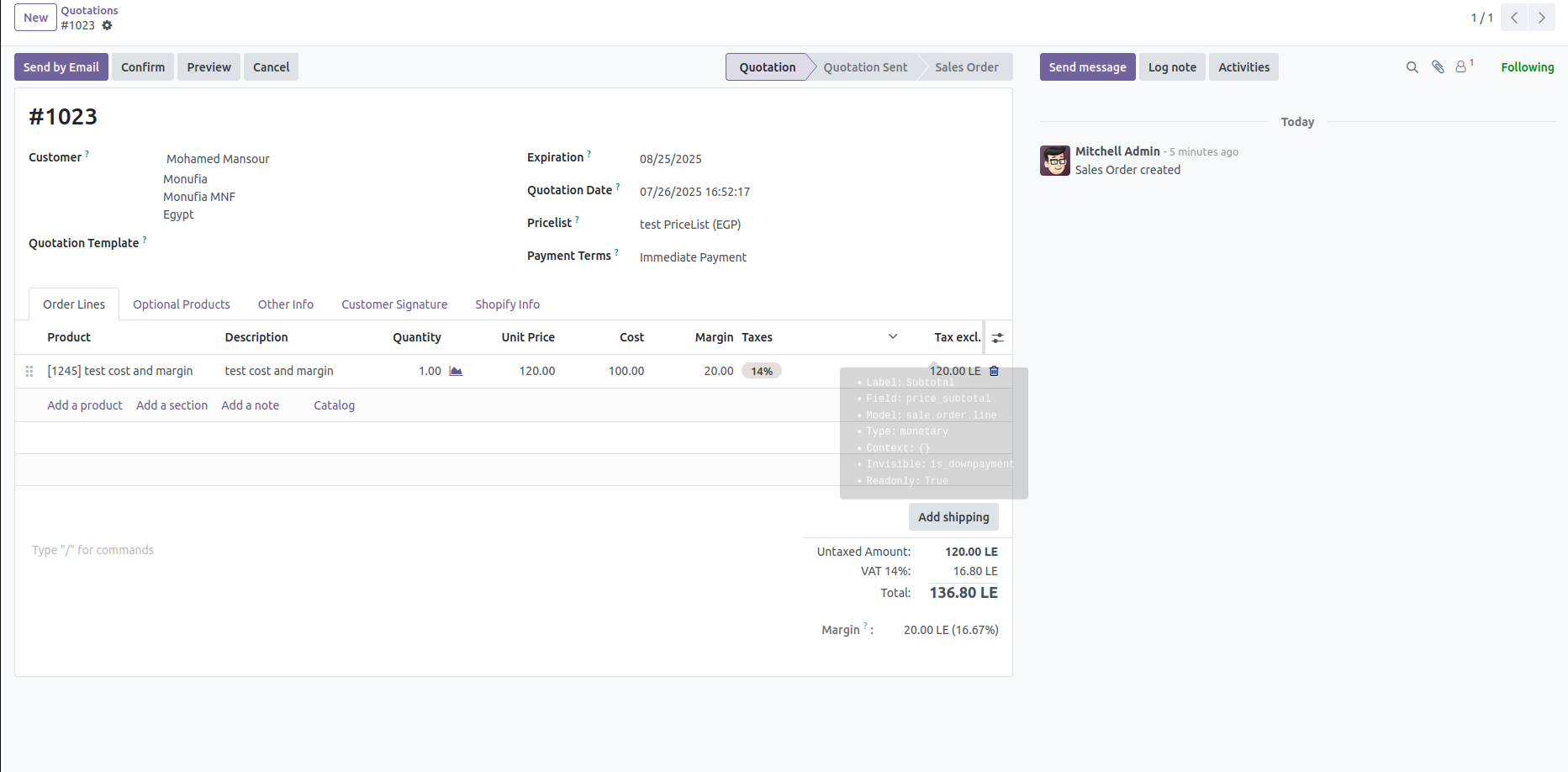Switch to Optional Products tab

(x=182, y=304)
